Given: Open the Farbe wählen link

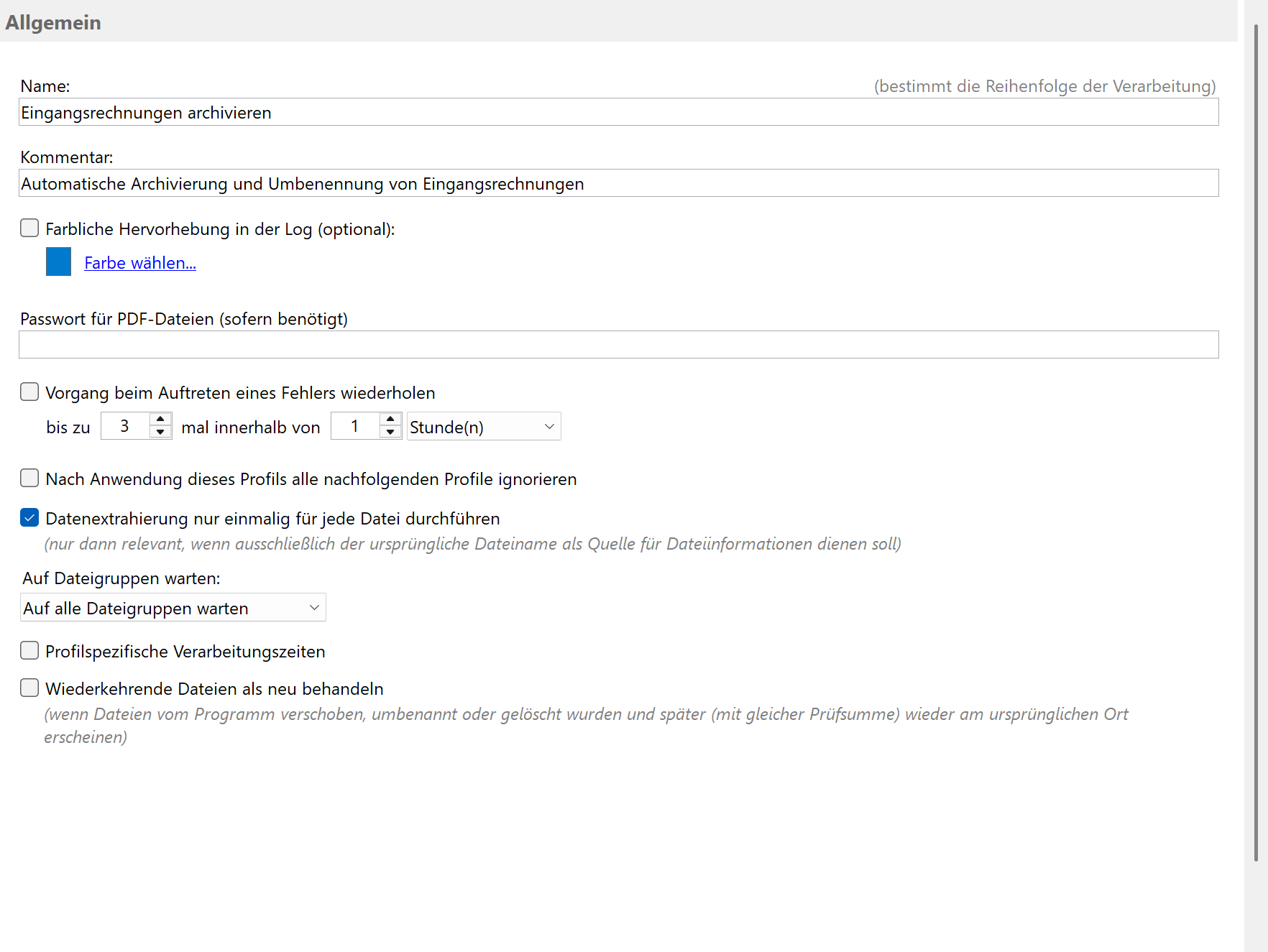Looking at the screenshot, I should (140, 263).
